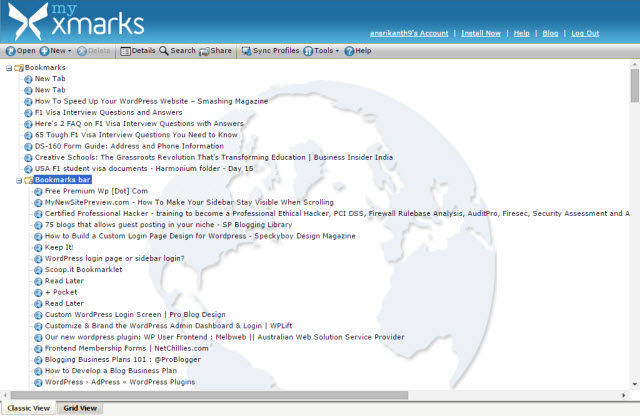
Task: Select Blogging Business Plans 101 bookmark
Action: pos(122,360)
